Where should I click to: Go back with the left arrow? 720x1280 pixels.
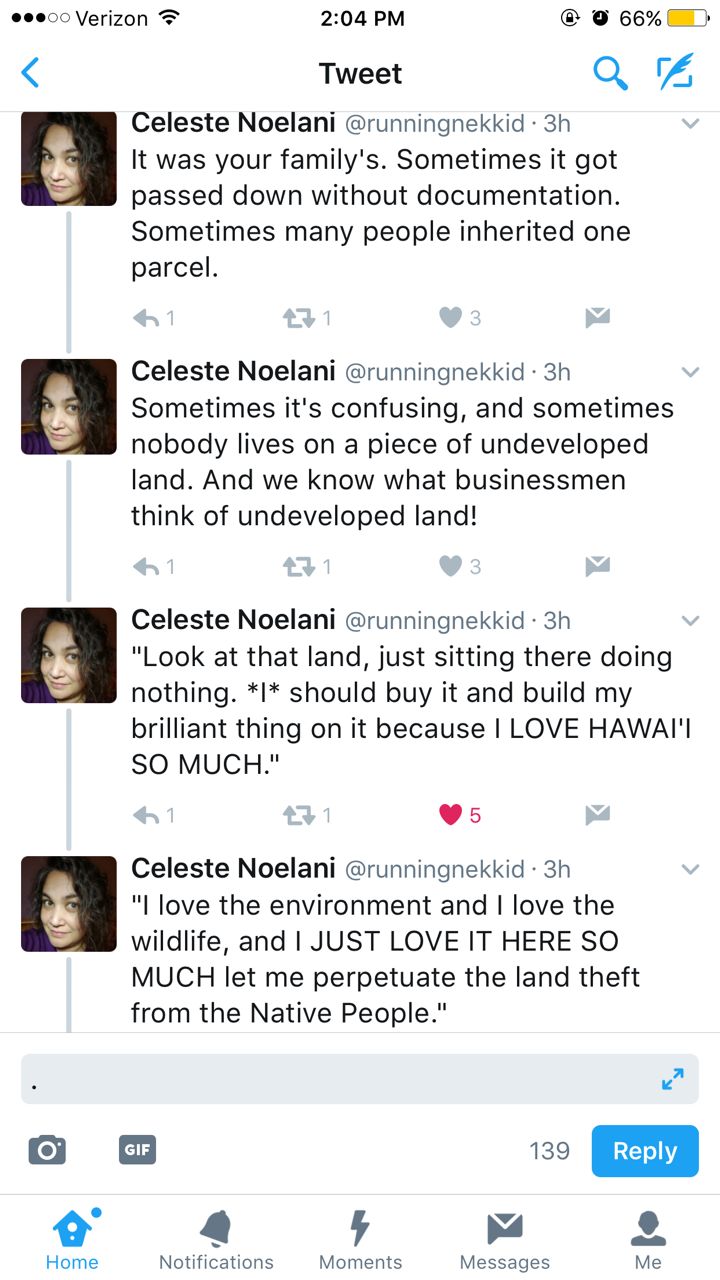coord(31,73)
